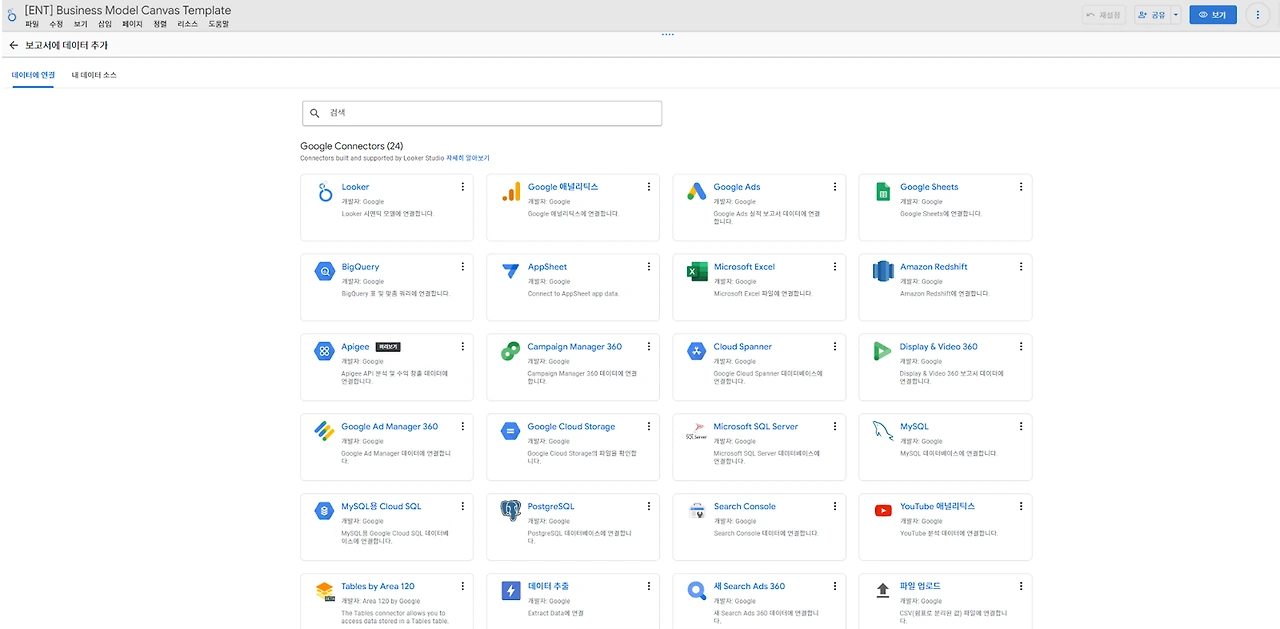Open the PostgreSQL connector title
Image resolution: width=1280 pixels, height=629 pixels.
tap(551, 506)
